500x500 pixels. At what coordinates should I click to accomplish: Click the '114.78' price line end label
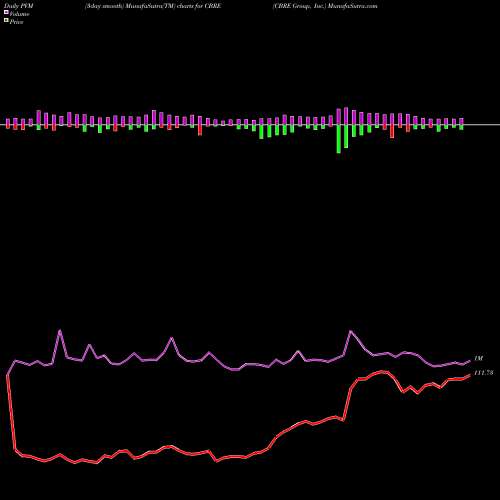(483, 373)
